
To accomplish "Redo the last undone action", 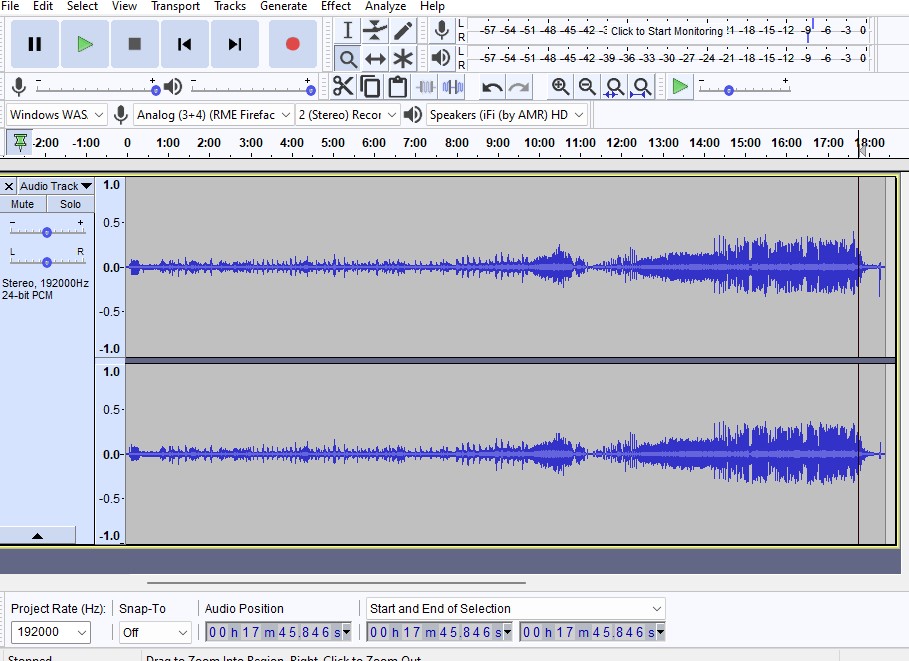I will point(519,88).
